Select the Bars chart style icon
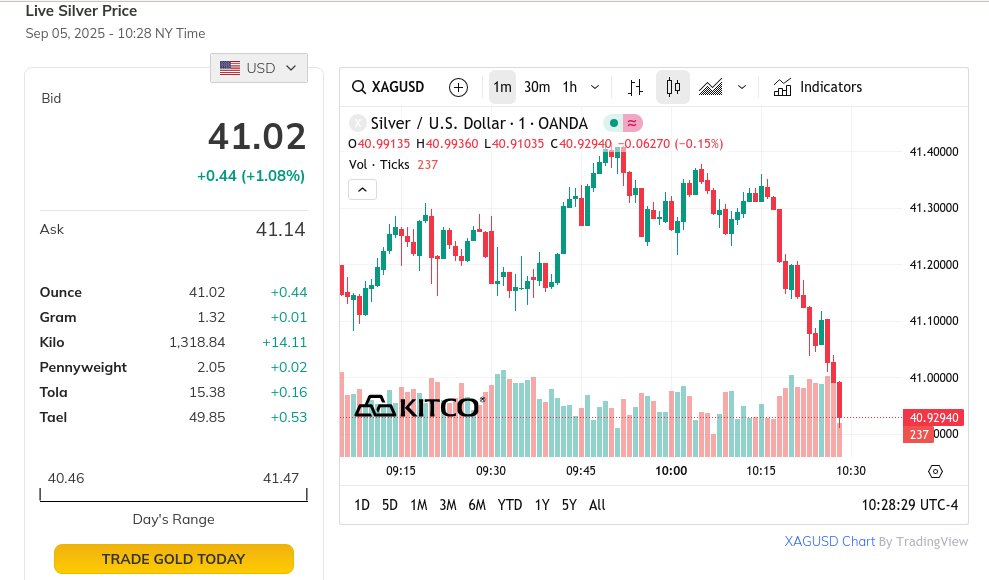The image size is (989, 580). pos(635,87)
